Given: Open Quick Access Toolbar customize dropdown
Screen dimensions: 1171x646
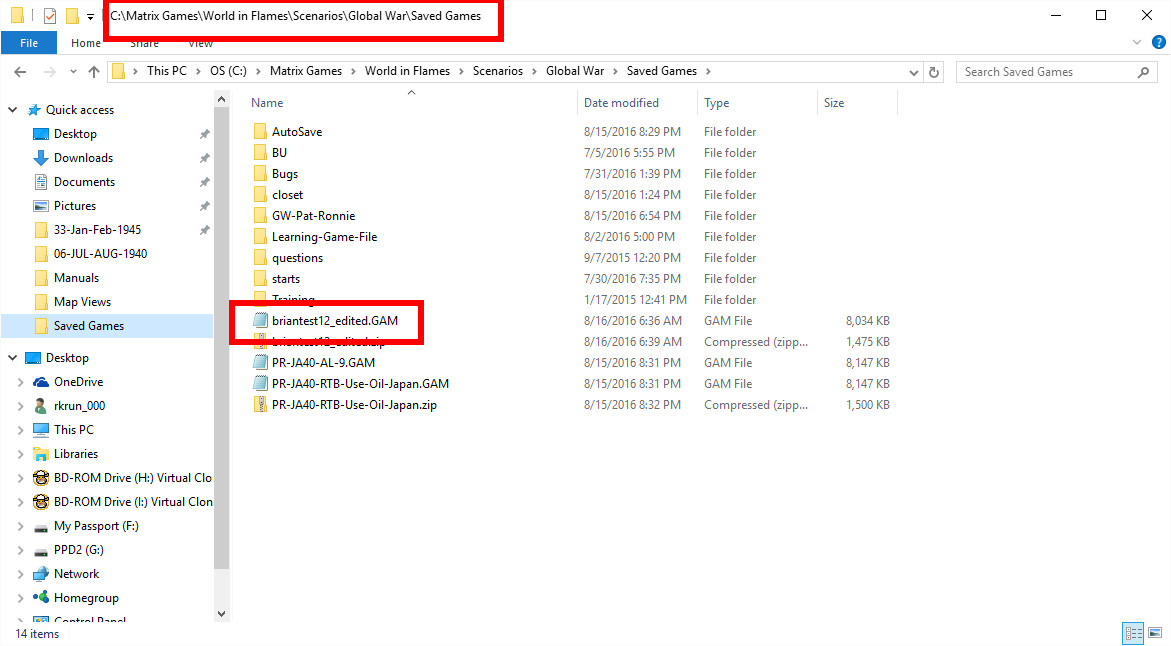Looking at the screenshot, I should pyautogui.click(x=90, y=16).
